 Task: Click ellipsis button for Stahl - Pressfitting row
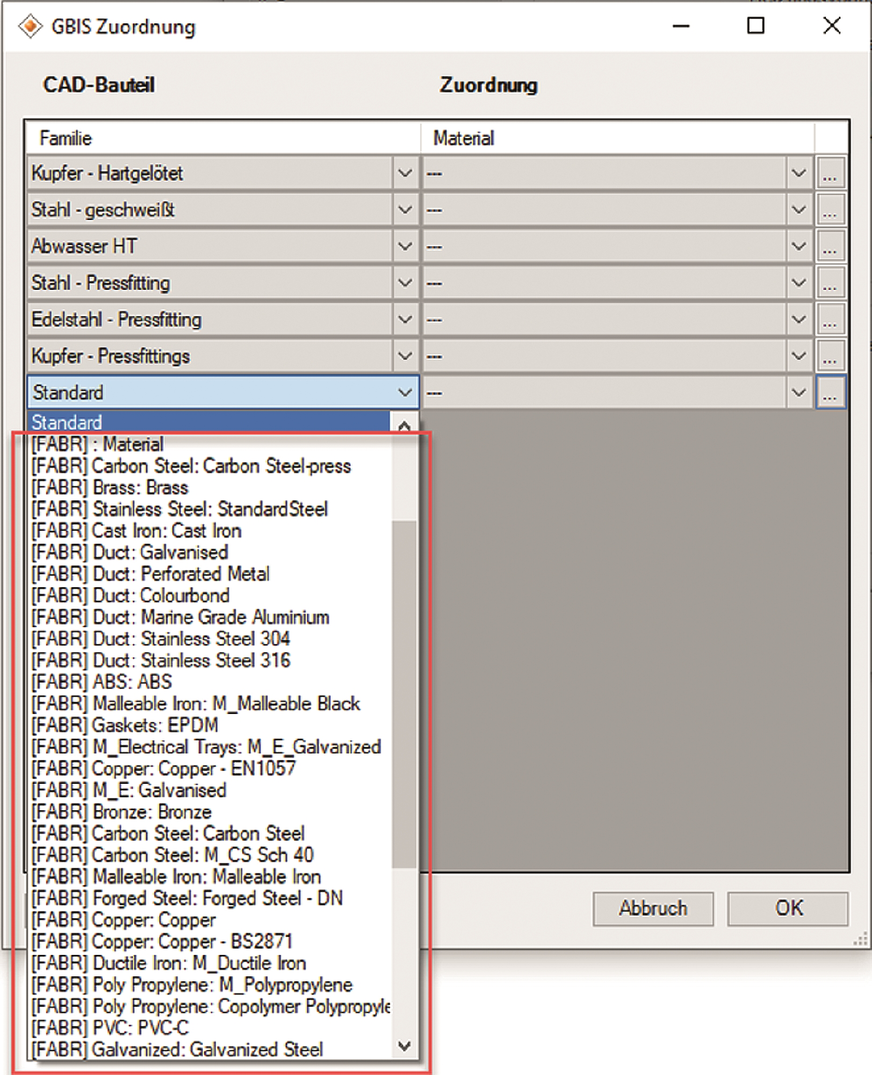[x=831, y=284]
